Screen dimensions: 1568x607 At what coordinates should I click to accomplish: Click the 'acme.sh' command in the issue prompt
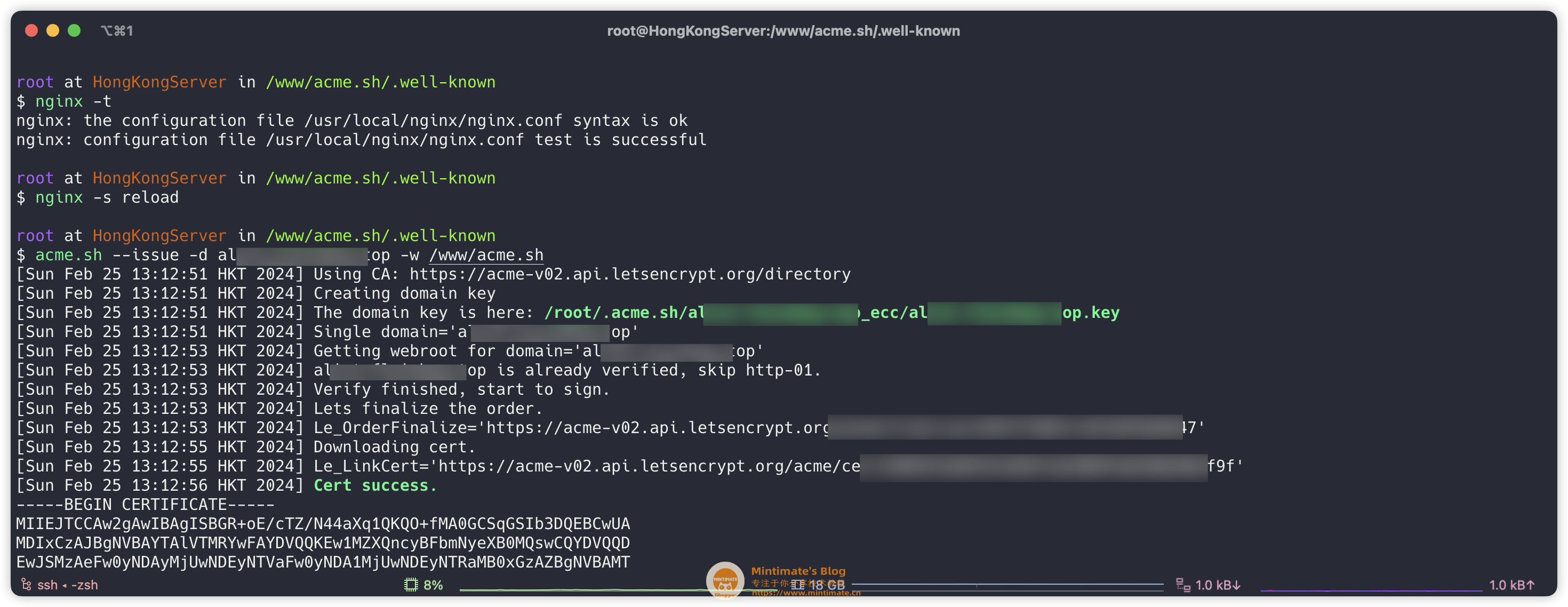68,255
